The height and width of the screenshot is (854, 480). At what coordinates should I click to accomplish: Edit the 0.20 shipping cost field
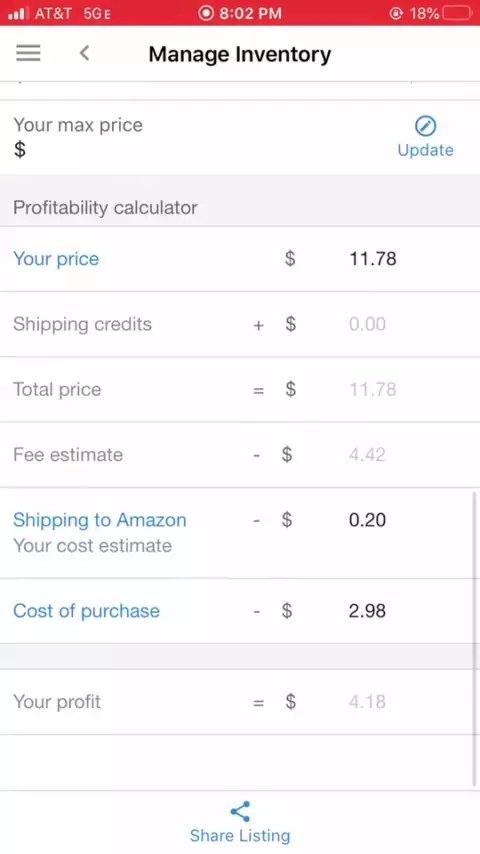tap(367, 520)
